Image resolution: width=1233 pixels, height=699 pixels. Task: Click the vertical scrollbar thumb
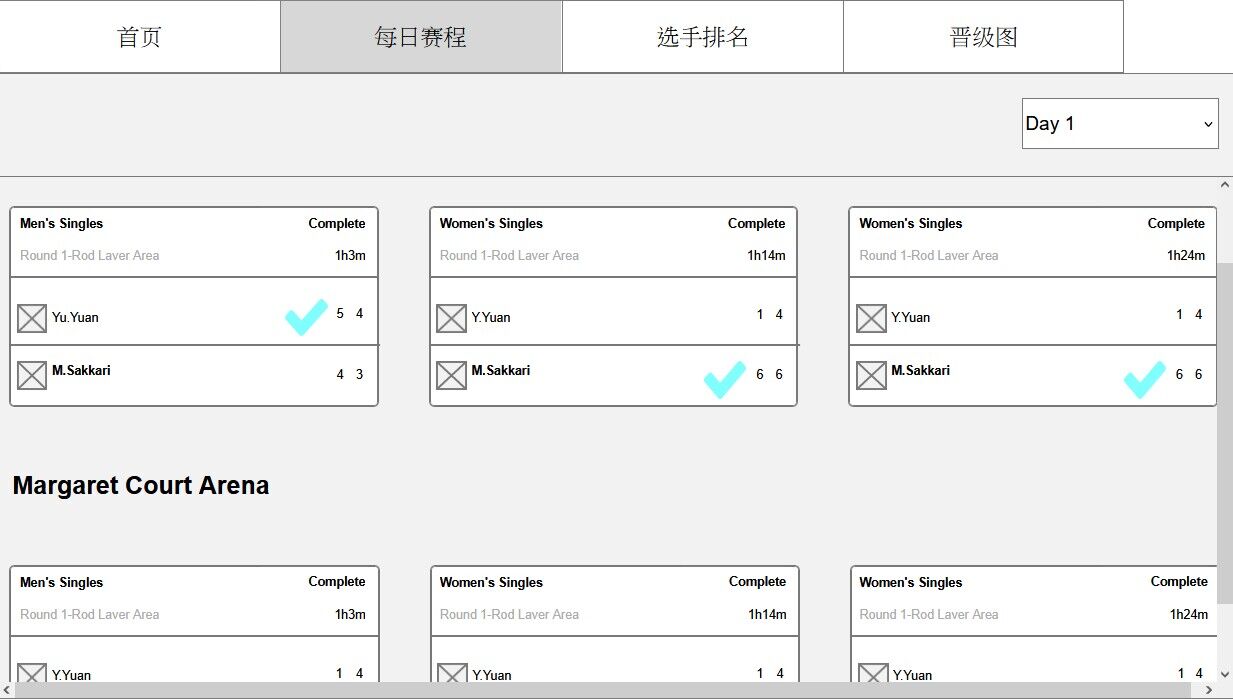(x=1225, y=430)
